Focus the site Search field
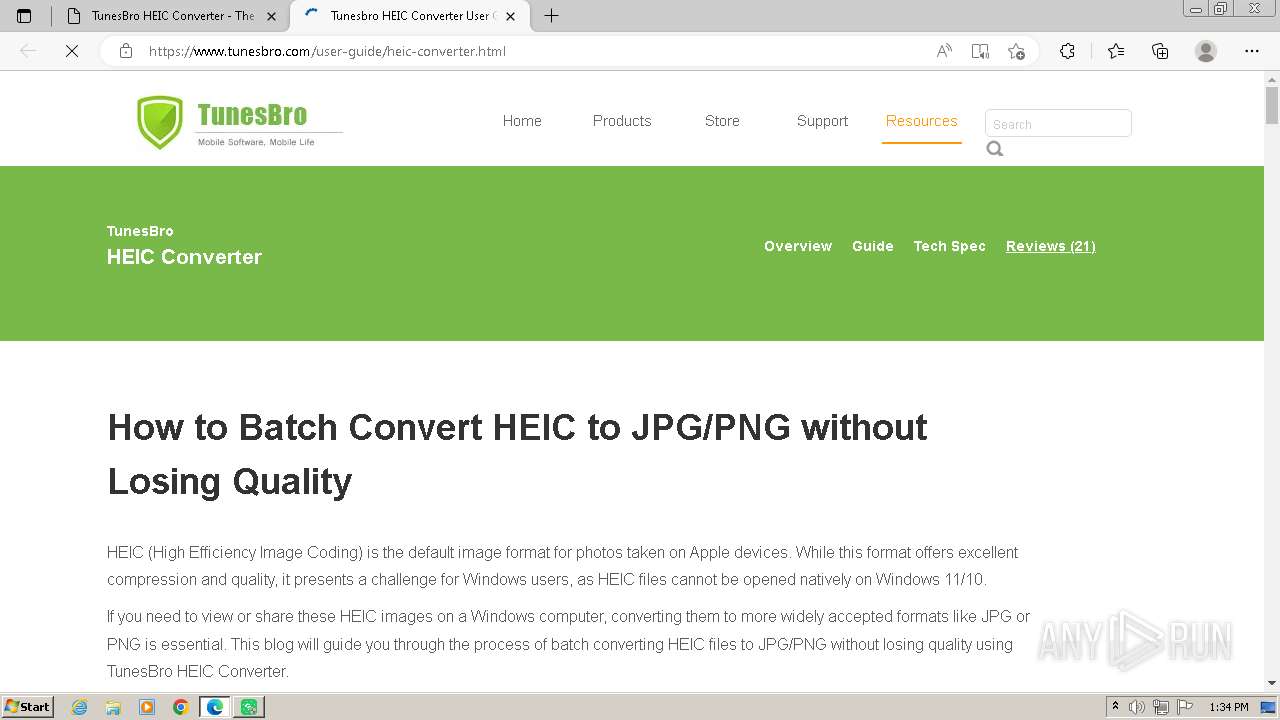The height and width of the screenshot is (720, 1280). [x=1058, y=123]
